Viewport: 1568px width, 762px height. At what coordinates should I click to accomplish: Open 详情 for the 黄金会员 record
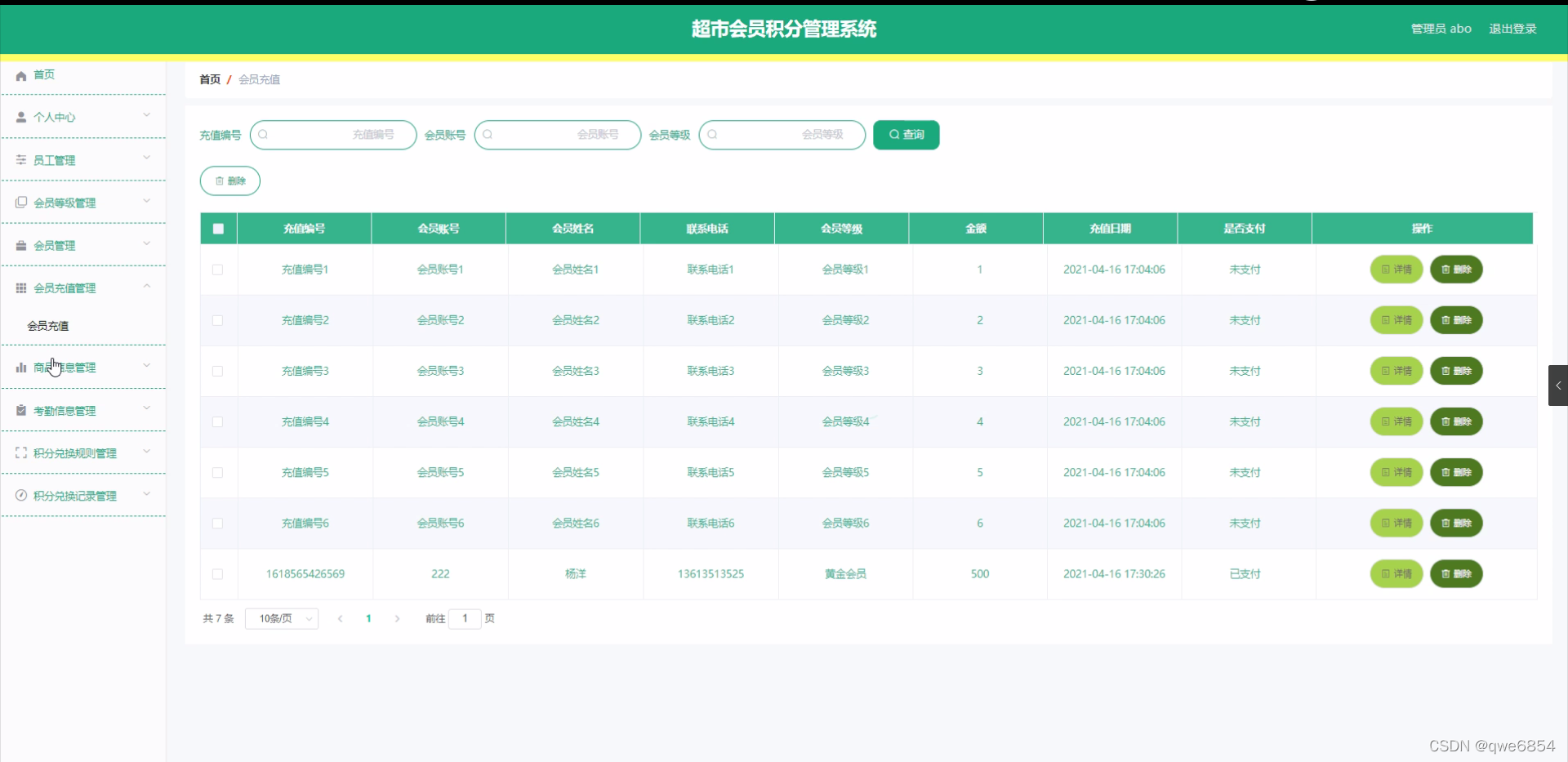tap(1396, 574)
